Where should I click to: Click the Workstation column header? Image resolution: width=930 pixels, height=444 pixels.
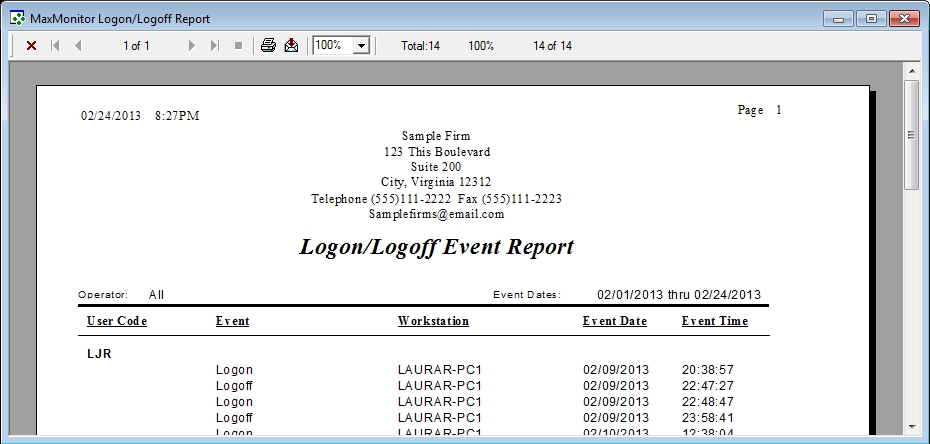click(433, 321)
